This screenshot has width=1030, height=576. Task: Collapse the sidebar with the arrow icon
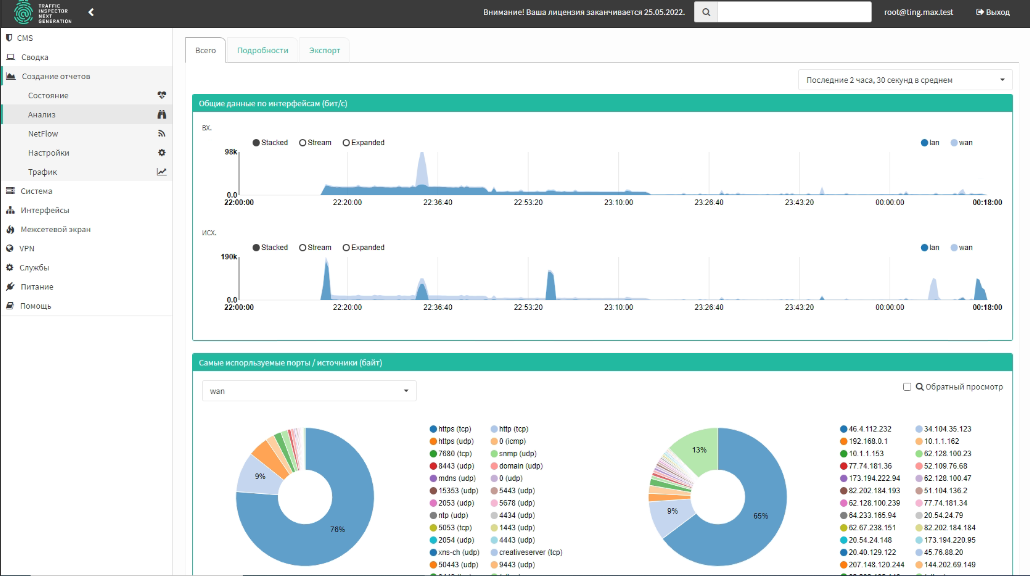click(x=91, y=13)
